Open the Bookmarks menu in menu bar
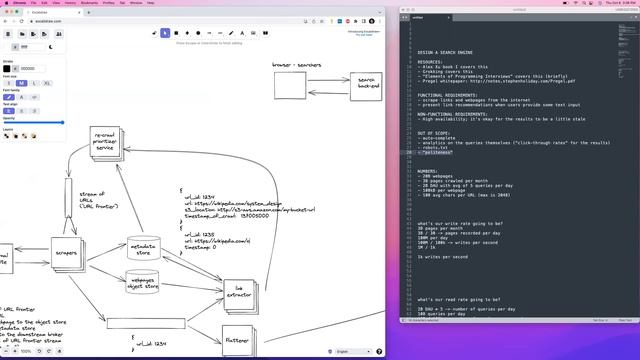640x360 pixels. click(89, 2)
